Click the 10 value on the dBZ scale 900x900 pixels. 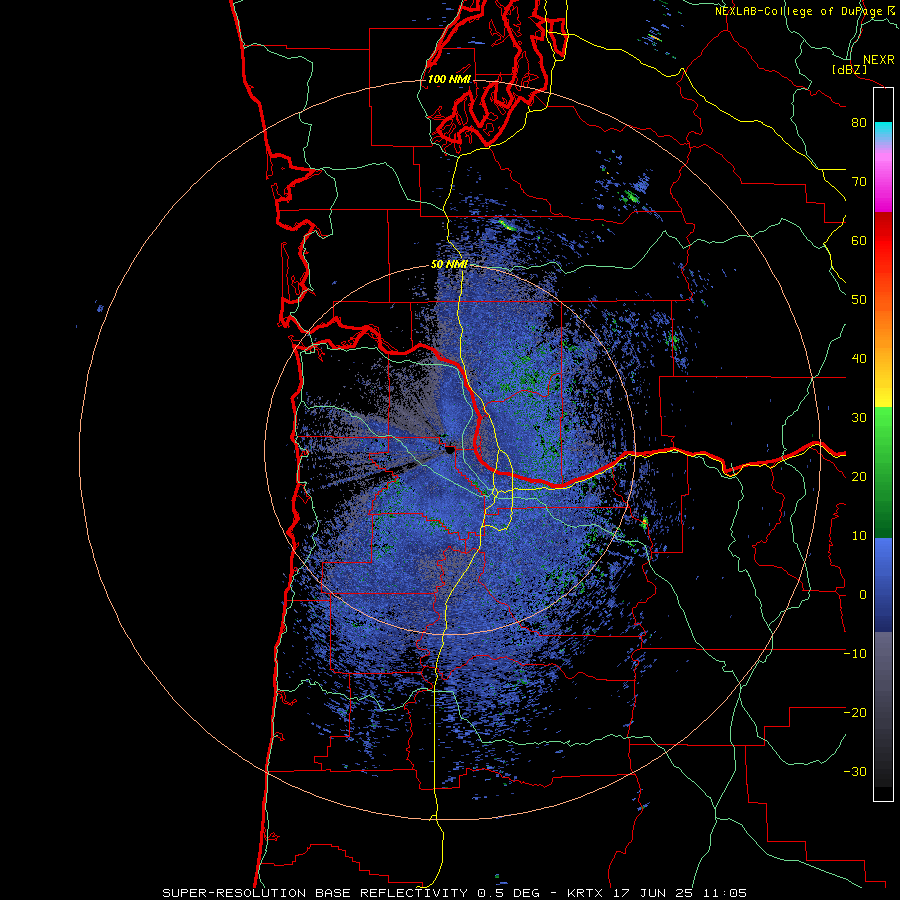(859, 536)
